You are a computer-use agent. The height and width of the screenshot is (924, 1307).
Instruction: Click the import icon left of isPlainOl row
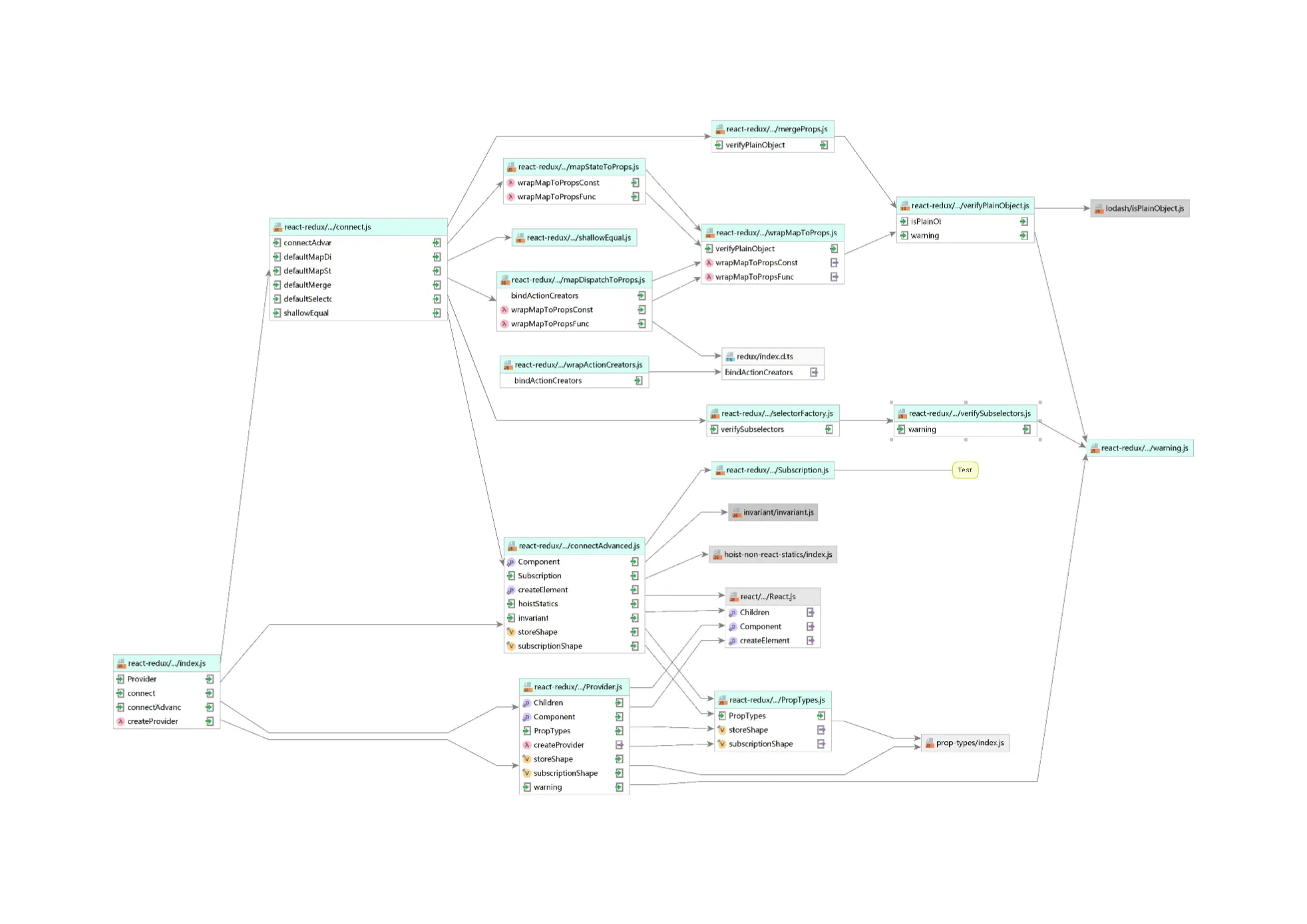tap(904, 222)
